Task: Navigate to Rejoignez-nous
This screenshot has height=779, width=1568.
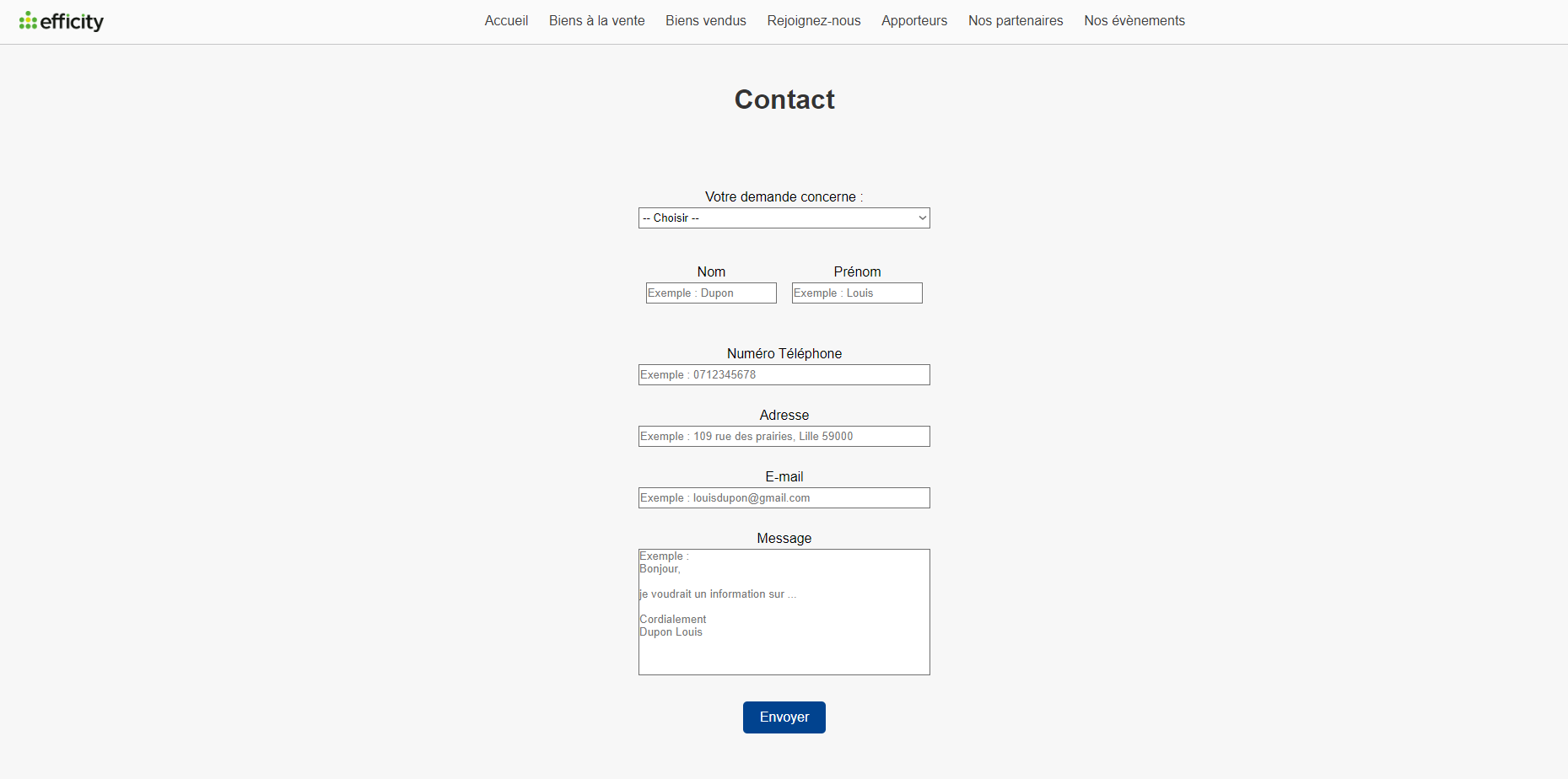Action: [x=813, y=21]
